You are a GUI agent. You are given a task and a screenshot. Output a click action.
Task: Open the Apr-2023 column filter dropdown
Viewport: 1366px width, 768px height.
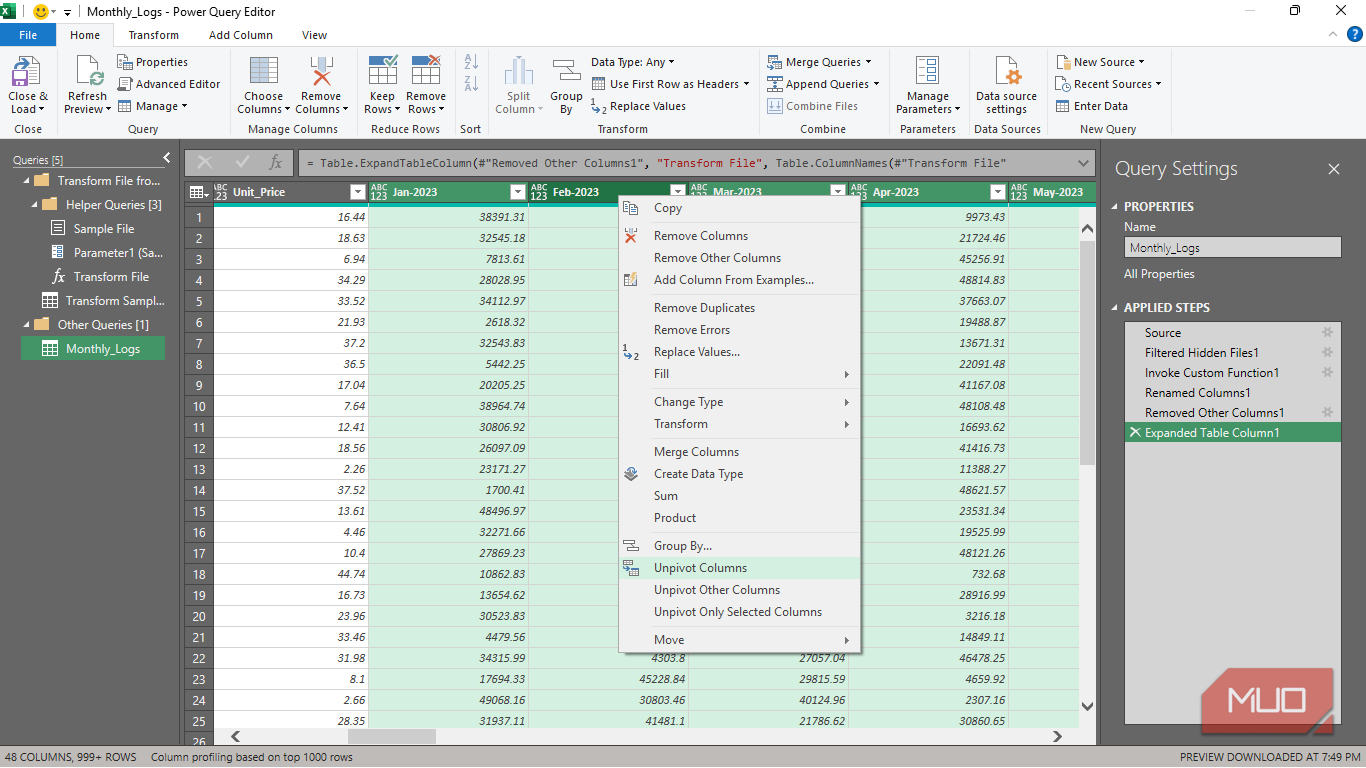[x=998, y=192]
